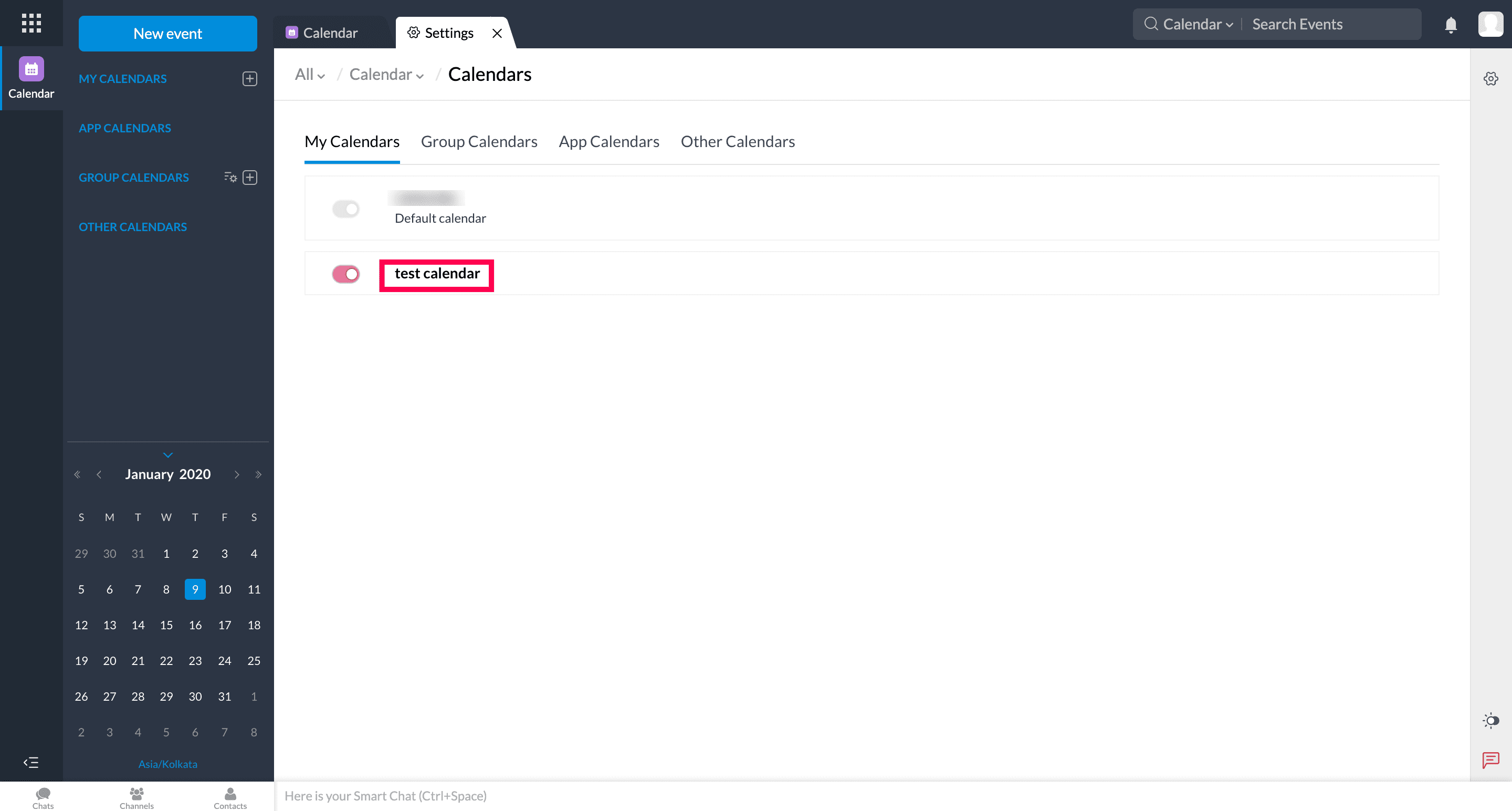
Task: Open Chats in bottom bar
Action: [x=43, y=798]
